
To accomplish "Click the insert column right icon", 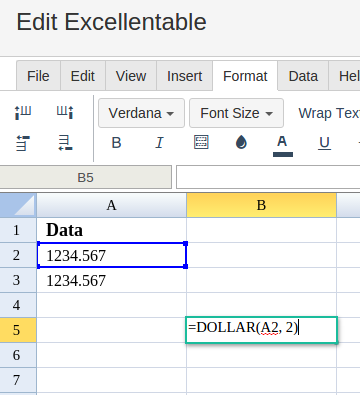I will point(65,112).
